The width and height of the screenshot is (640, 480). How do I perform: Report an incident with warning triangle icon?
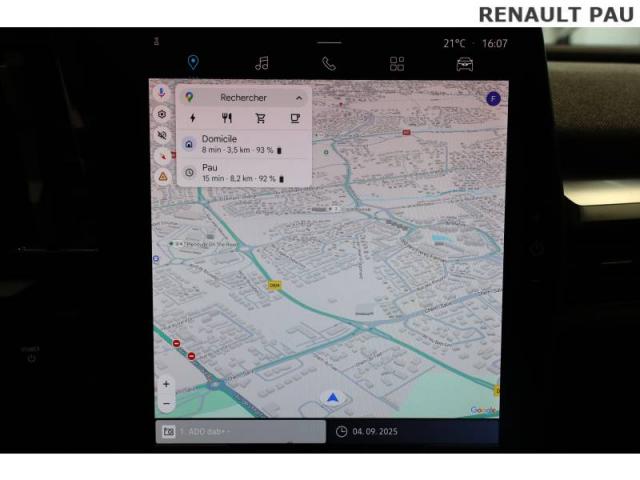click(x=163, y=176)
